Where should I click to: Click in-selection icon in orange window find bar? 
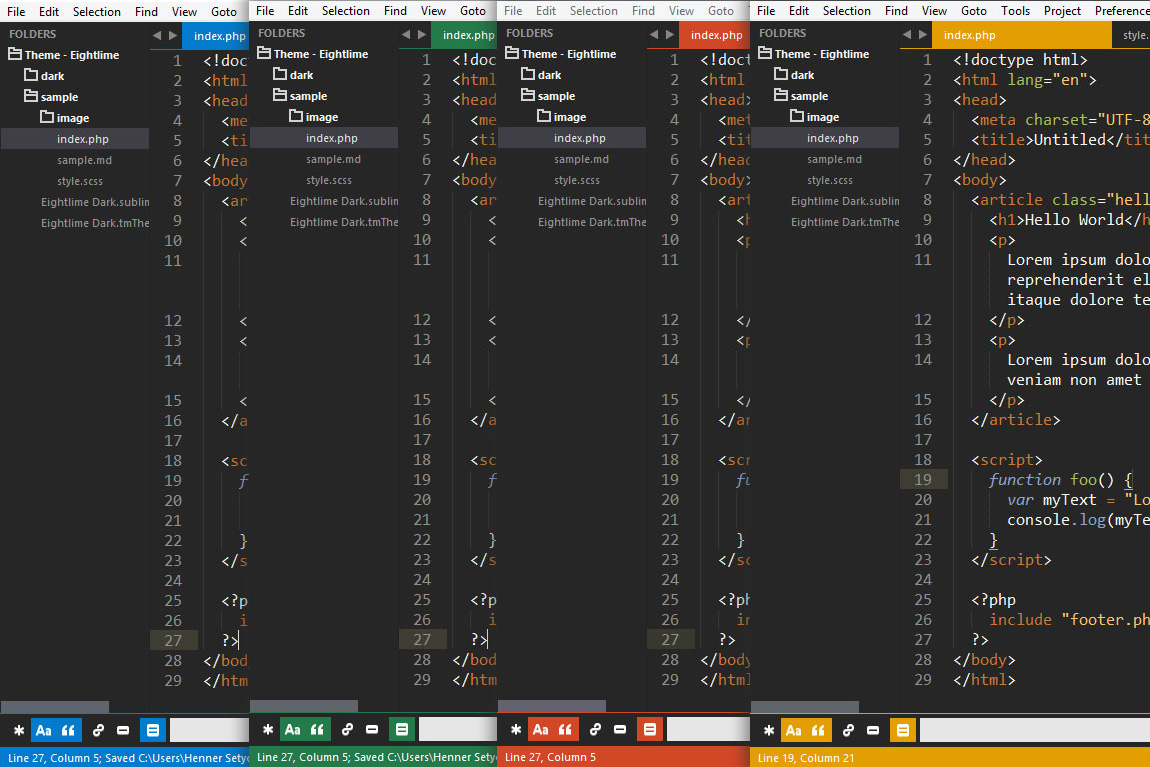pos(873,730)
